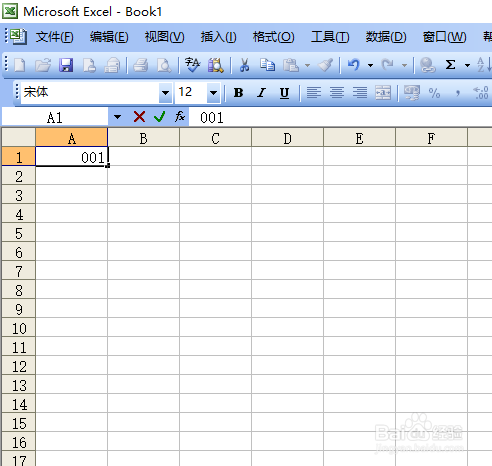The width and height of the screenshot is (492, 466).
Task: Center align text icon
Action: (337, 92)
